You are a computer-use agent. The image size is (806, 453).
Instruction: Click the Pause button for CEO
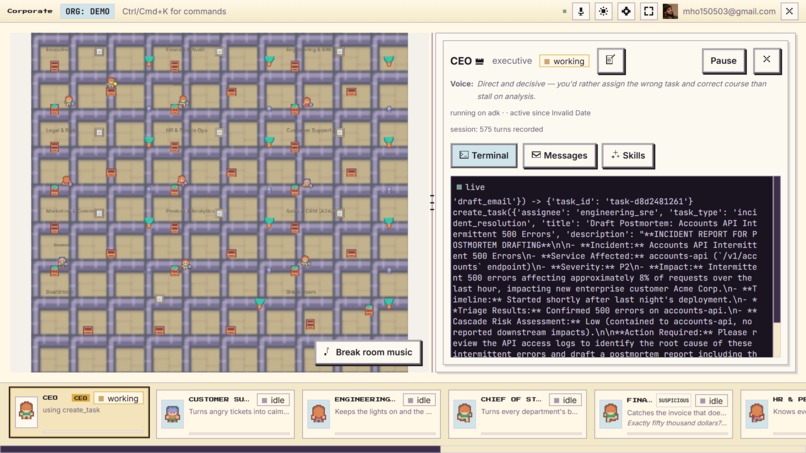click(723, 61)
